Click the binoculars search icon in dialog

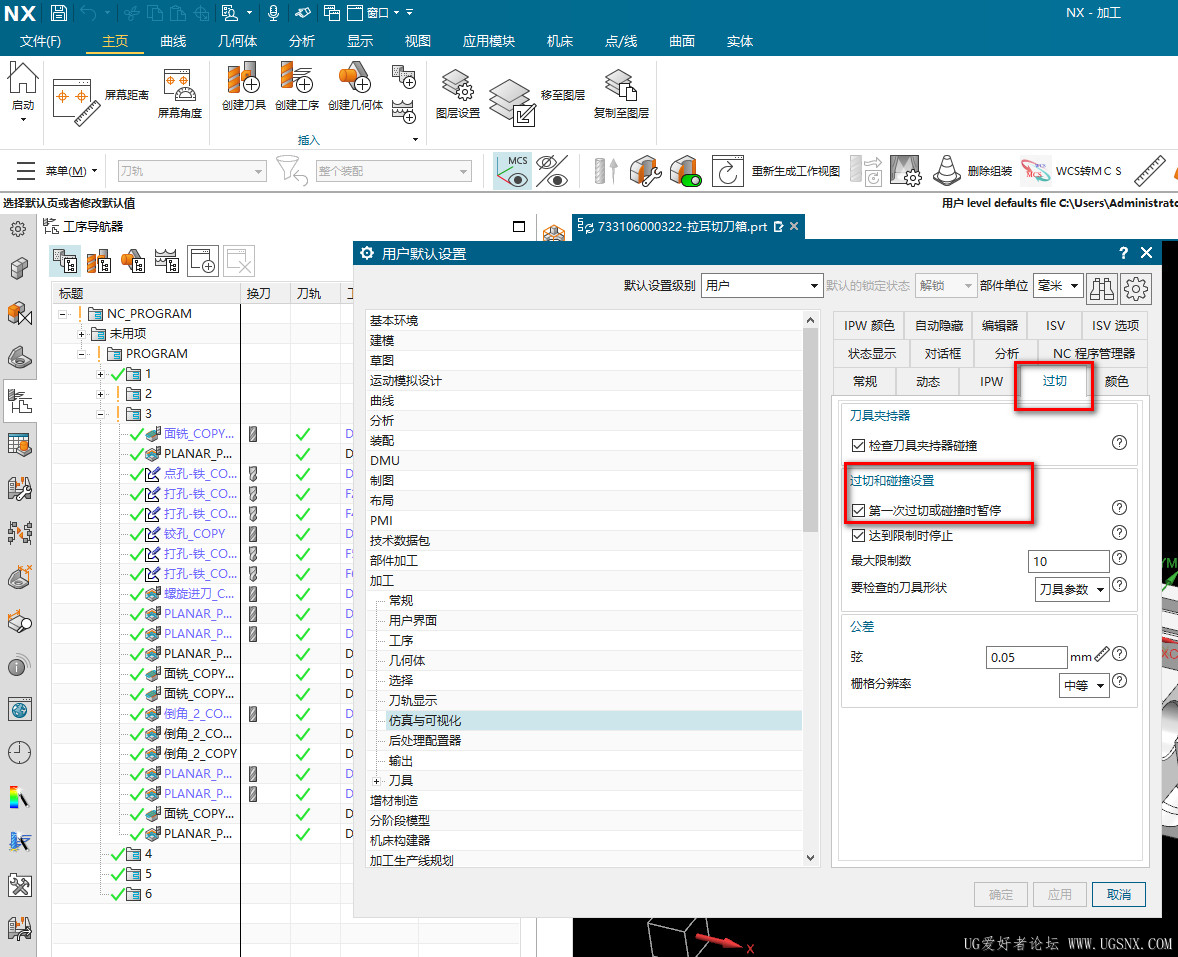pyautogui.click(x=1102, y=287)
